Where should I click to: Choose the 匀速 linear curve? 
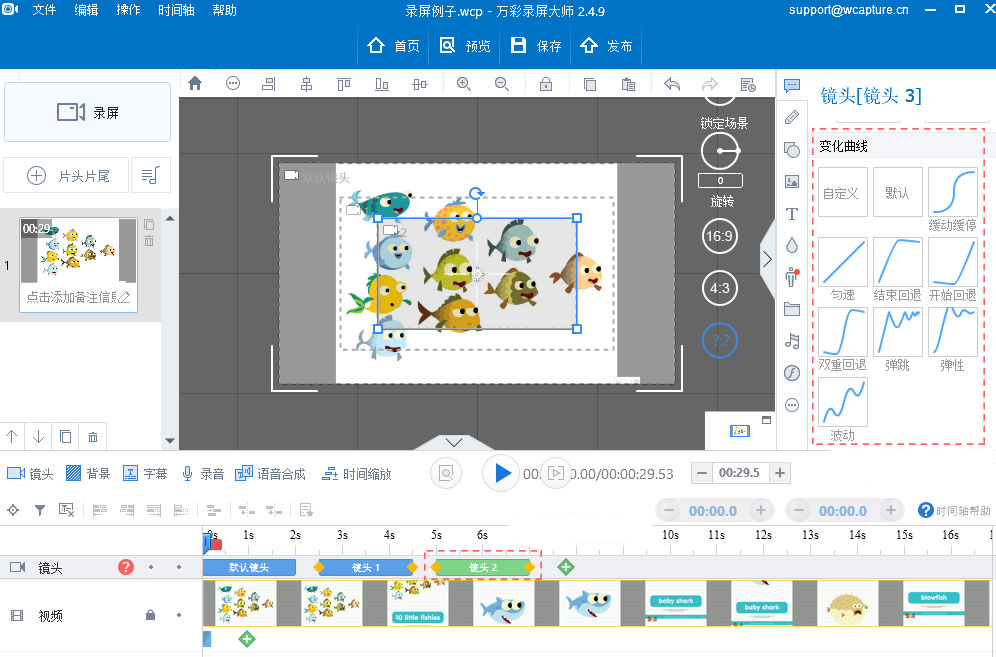843,262
